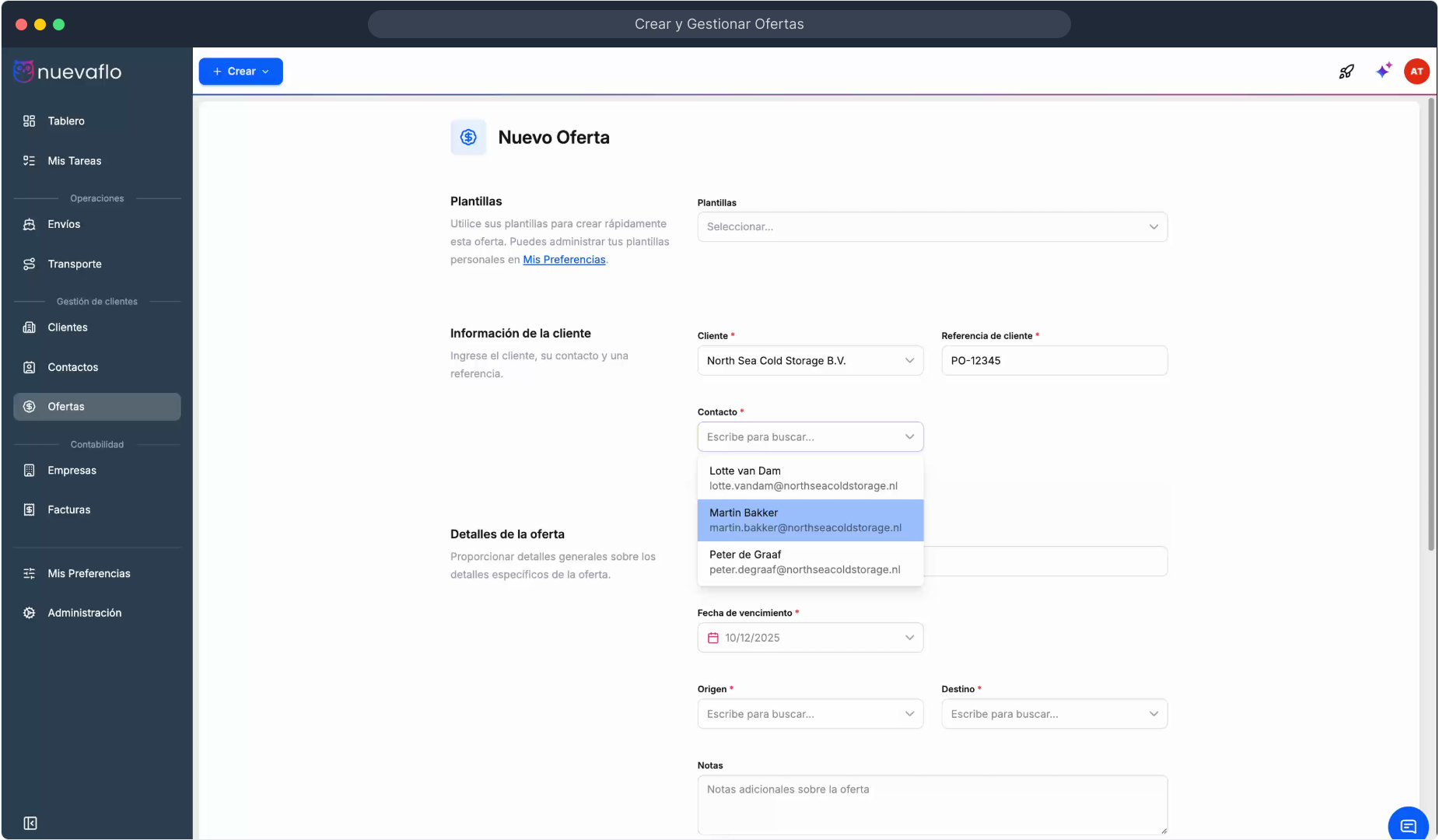This screenshot has width=1439, height=840.
Task: Open the Destino search dropdown
Action: point(1053,714)
